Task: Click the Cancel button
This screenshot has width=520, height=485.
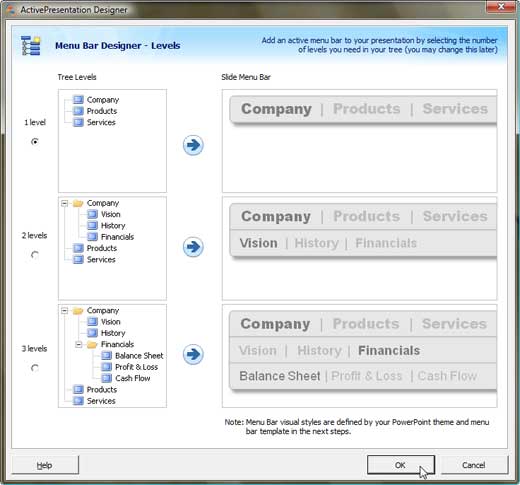Action: [474, 465]
